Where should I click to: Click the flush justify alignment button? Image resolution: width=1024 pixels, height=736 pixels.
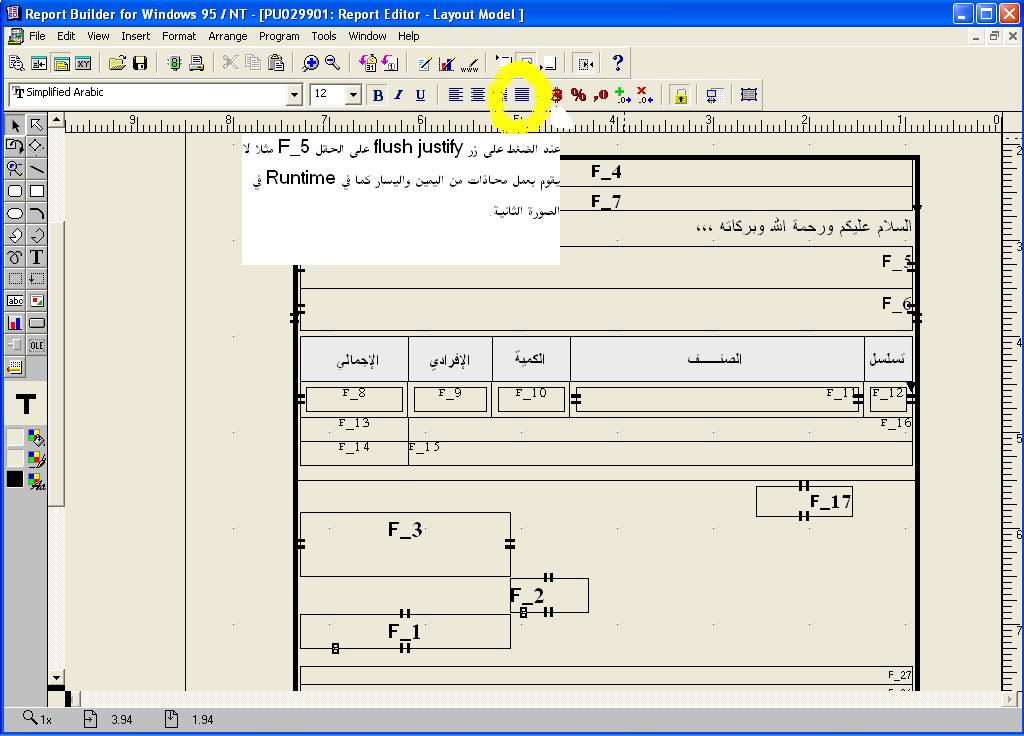[521, 95]
